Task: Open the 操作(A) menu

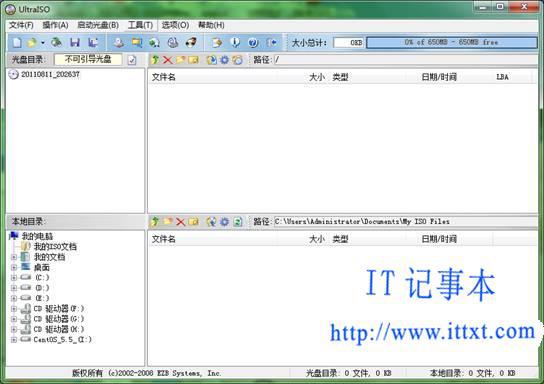Action: click(x=55, y=25)
